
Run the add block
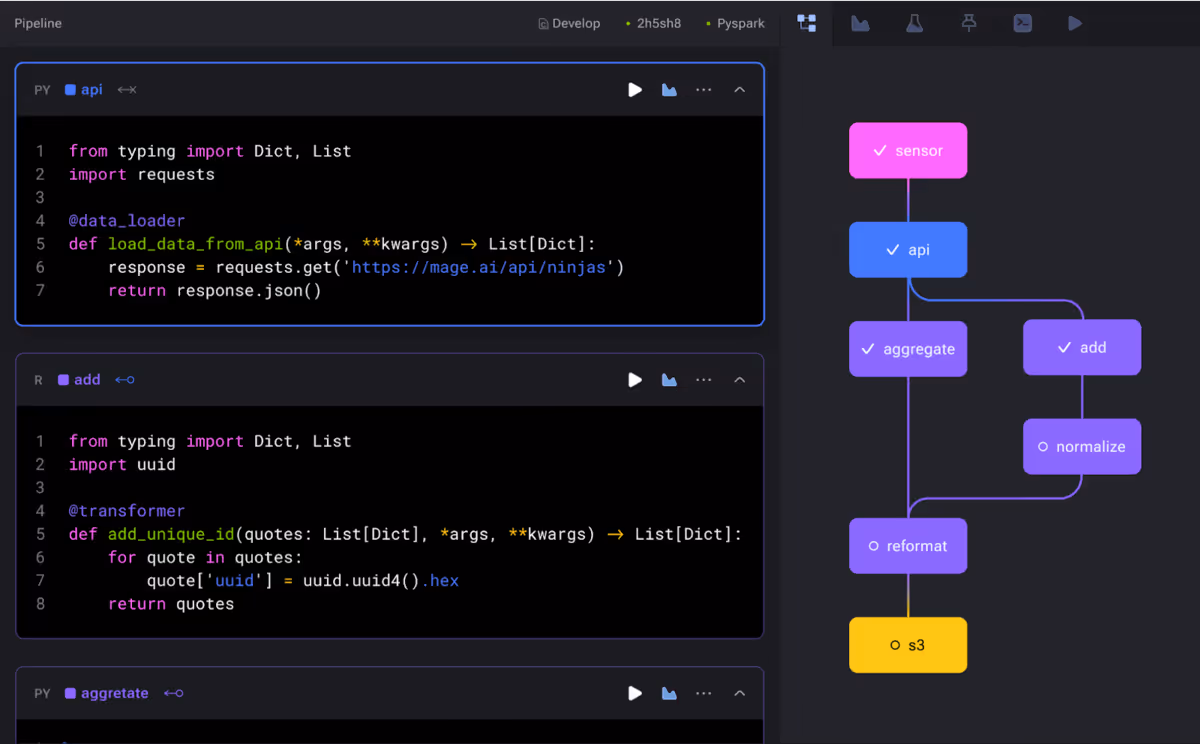[635, 380]
